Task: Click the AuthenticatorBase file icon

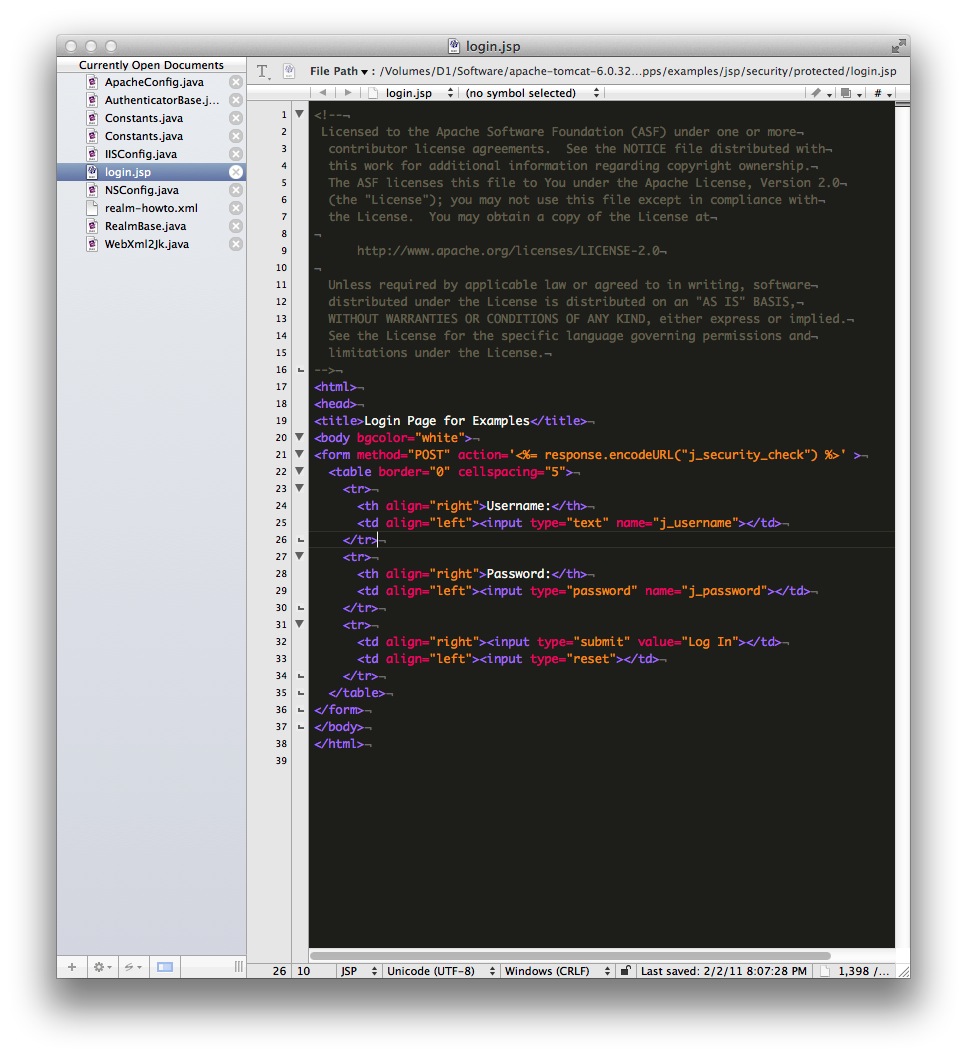Action: point(92,100)
